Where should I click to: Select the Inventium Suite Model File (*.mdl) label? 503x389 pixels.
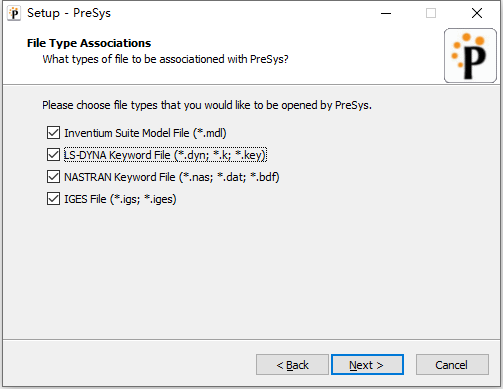(x=145, y=133)
